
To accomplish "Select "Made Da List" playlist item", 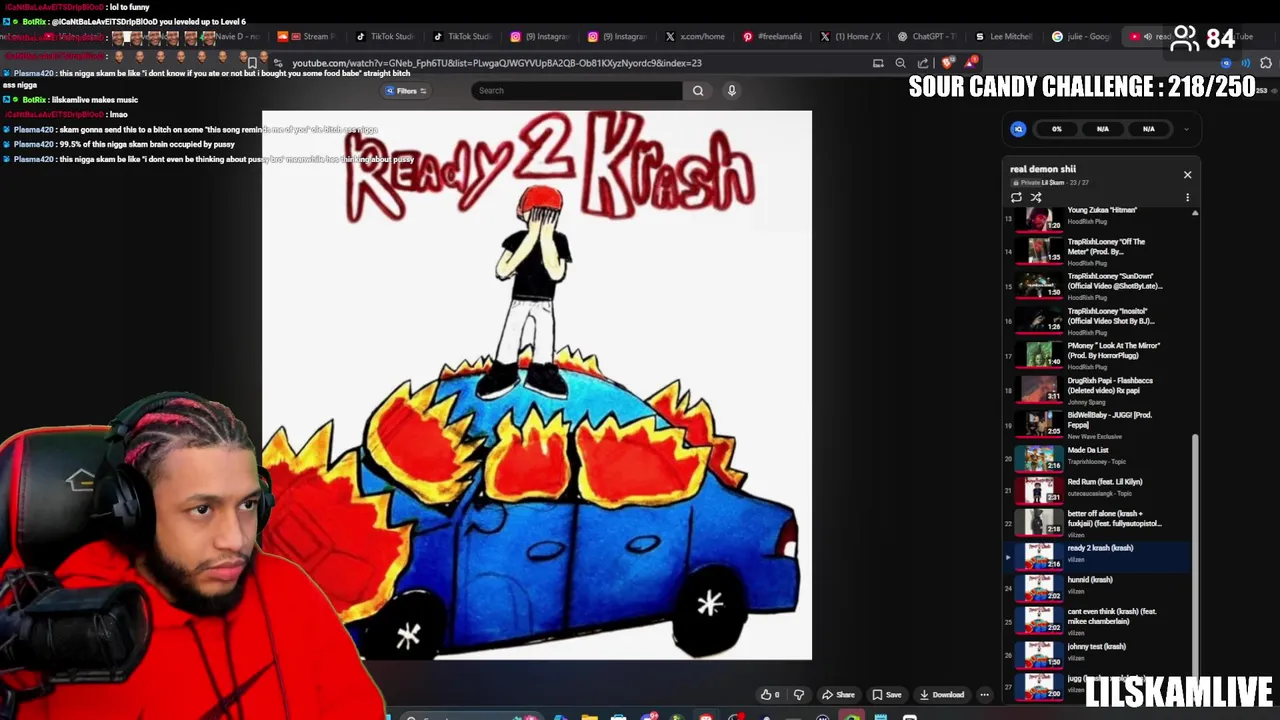I will (x=1098, y=458).
